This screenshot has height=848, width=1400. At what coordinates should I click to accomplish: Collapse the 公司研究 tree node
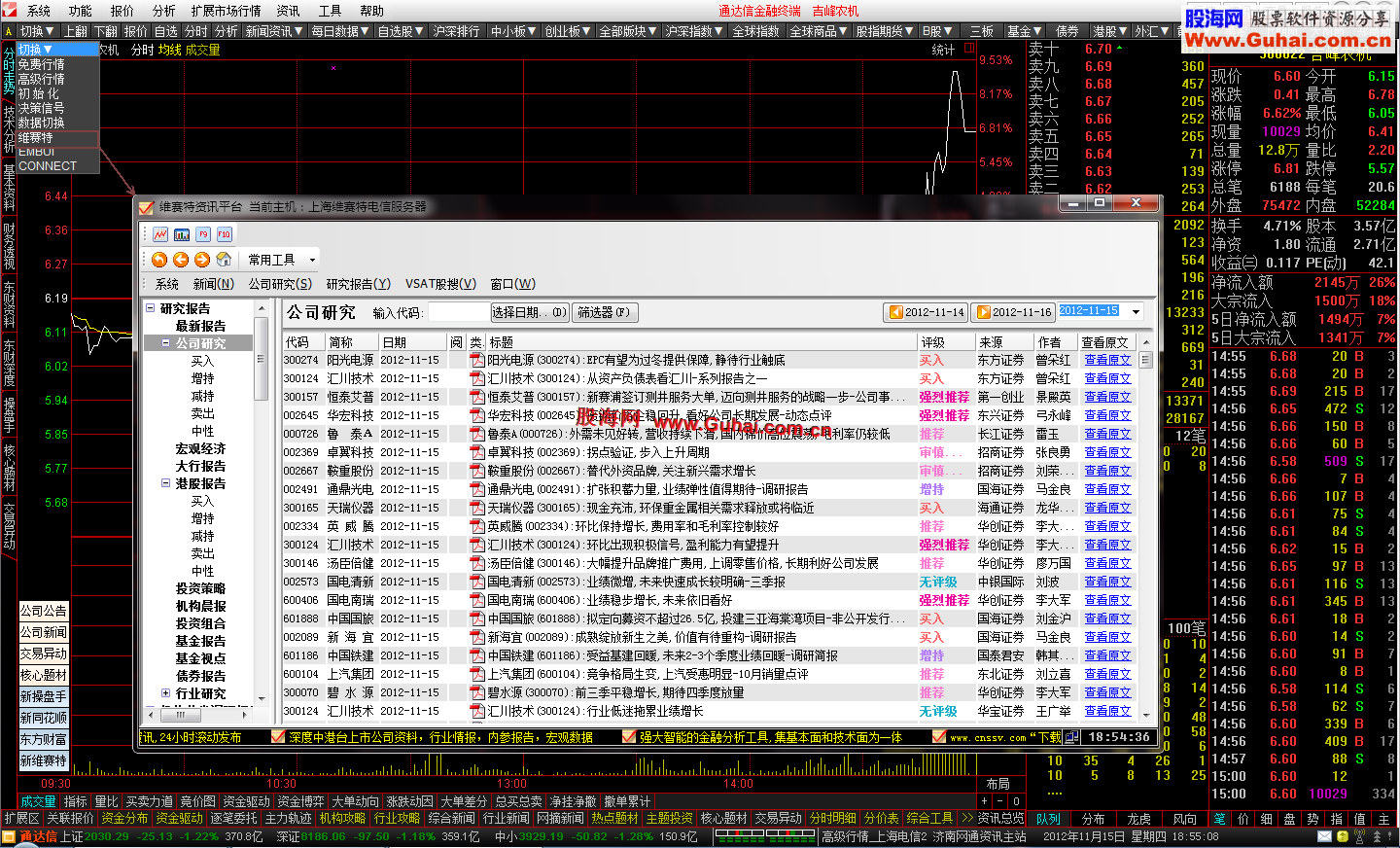pyautogui.click(x=166, y=343)
